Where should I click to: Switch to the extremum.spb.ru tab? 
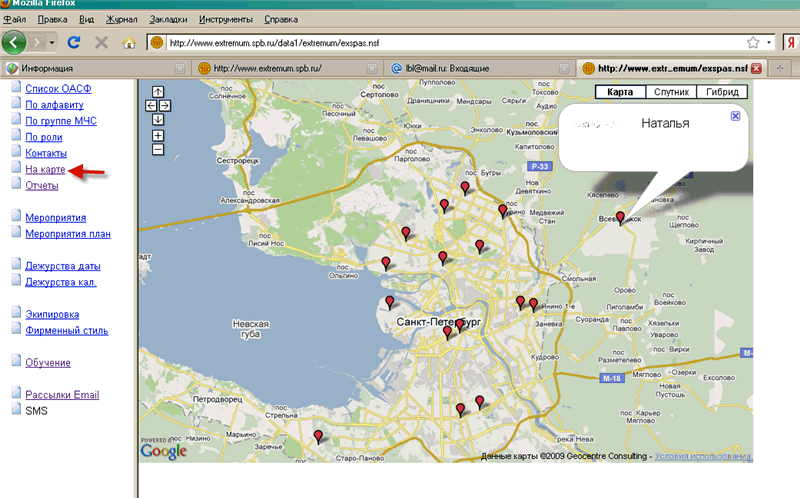pyautogui.click(x=288, y=68)
